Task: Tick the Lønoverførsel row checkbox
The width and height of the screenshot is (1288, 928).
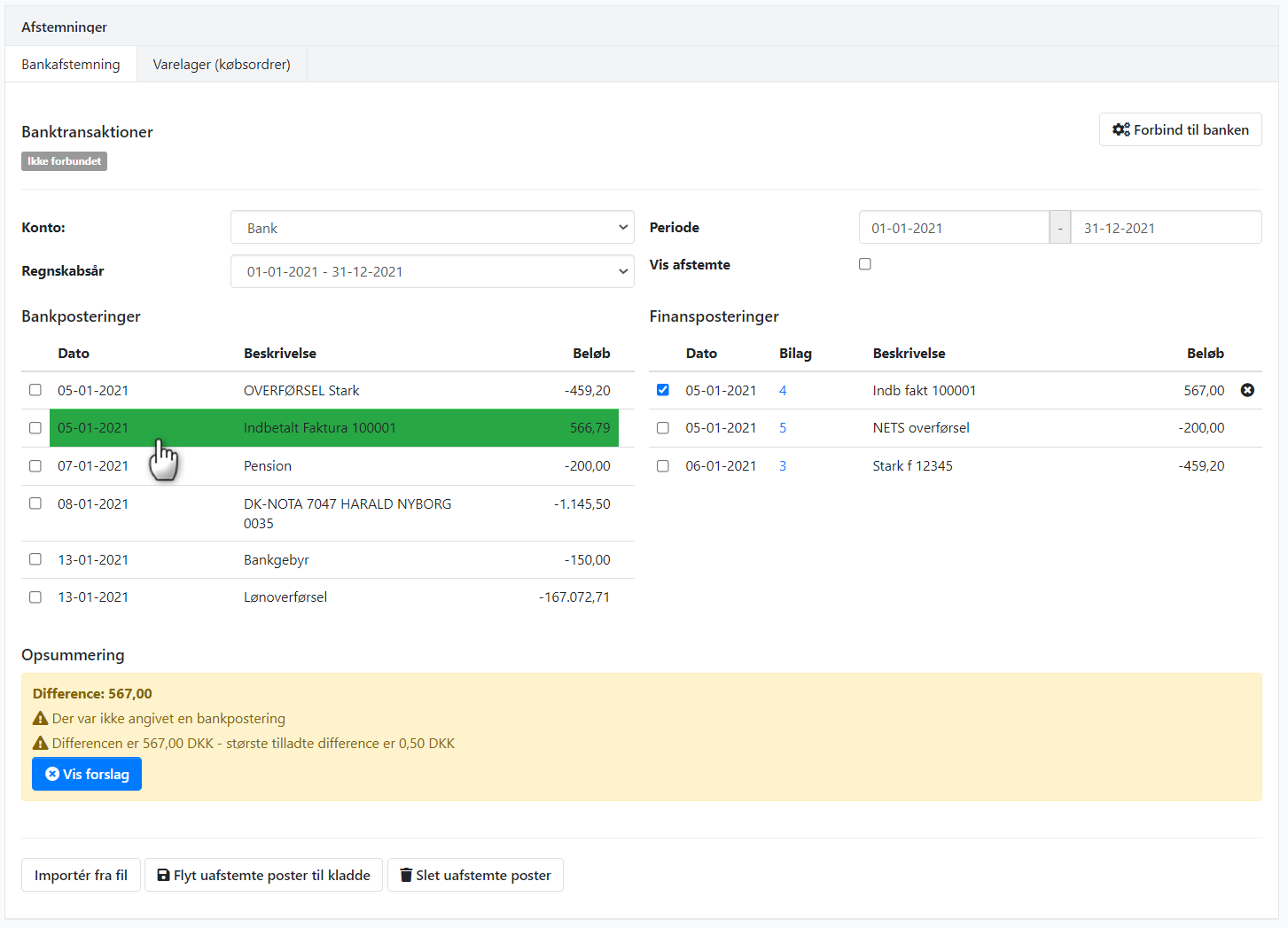Action: pos(35,597)
